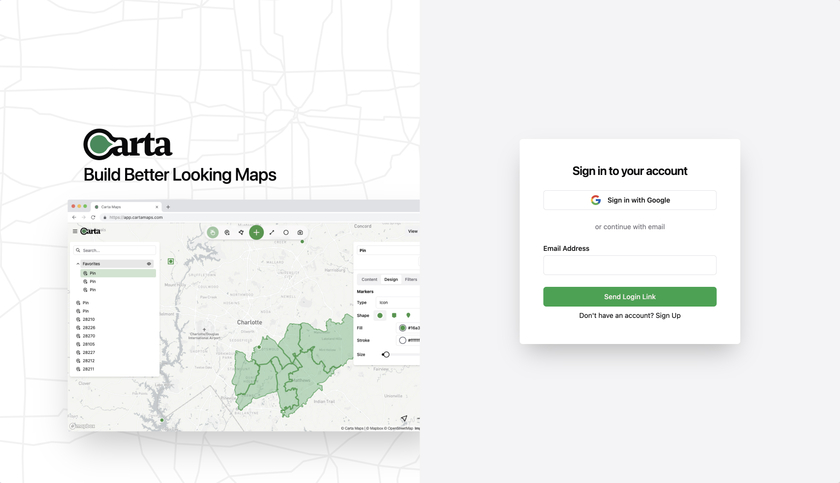Viewport: 840px width, 483px height.
Task: Select the 28226 layer row
Action: [x=115, y=328]
